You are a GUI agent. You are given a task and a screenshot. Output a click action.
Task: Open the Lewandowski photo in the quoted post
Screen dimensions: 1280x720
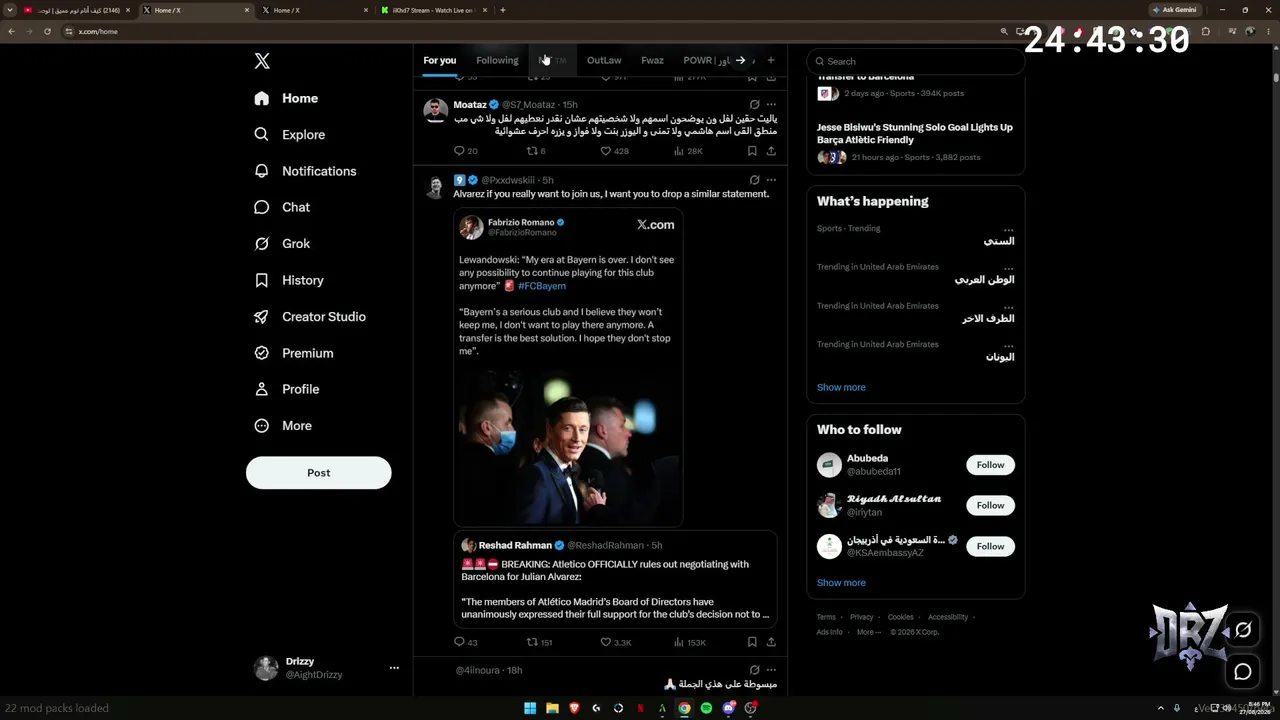click(x=568, y=445)
